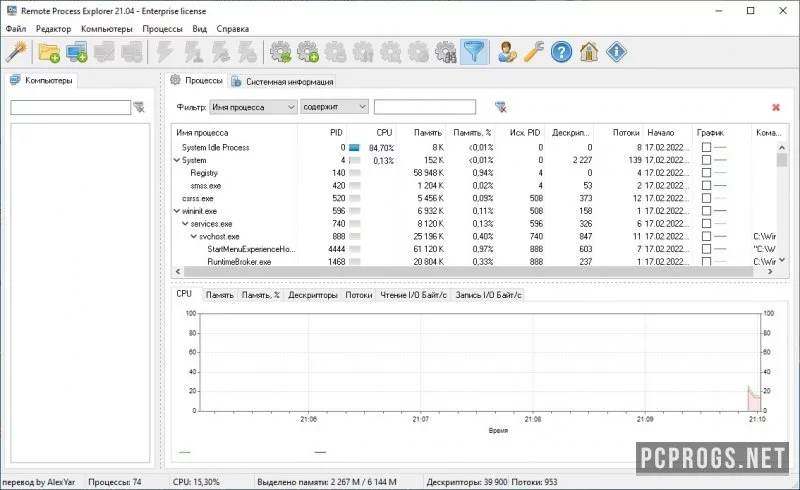
Task: Open the Файл menu
Action: click(x=16, y=29)
